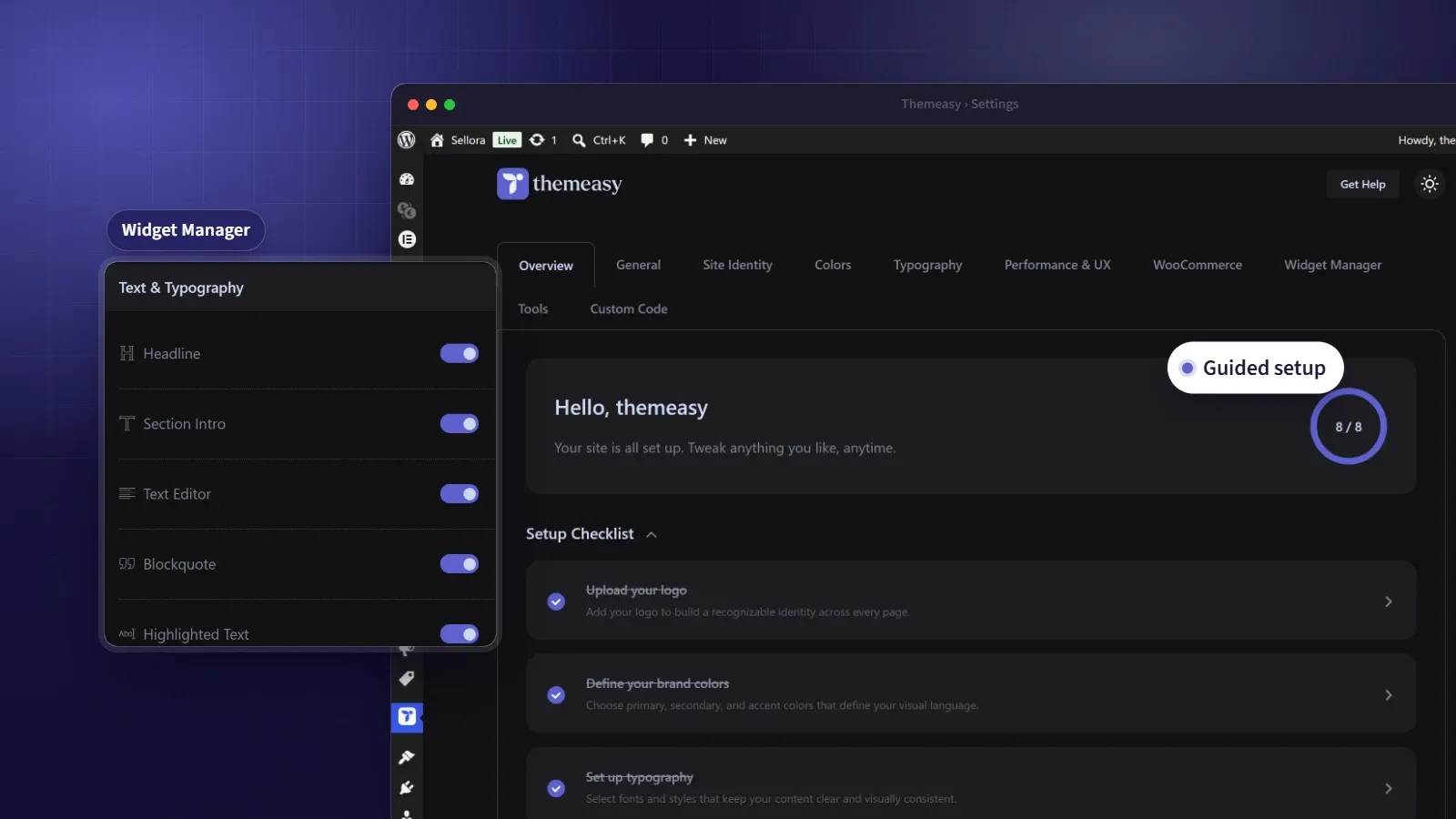Screen dimensions: 1456x819
Task: Open the tag icon in sidebar
Action: pyautogui.click(x=407, y=678)
